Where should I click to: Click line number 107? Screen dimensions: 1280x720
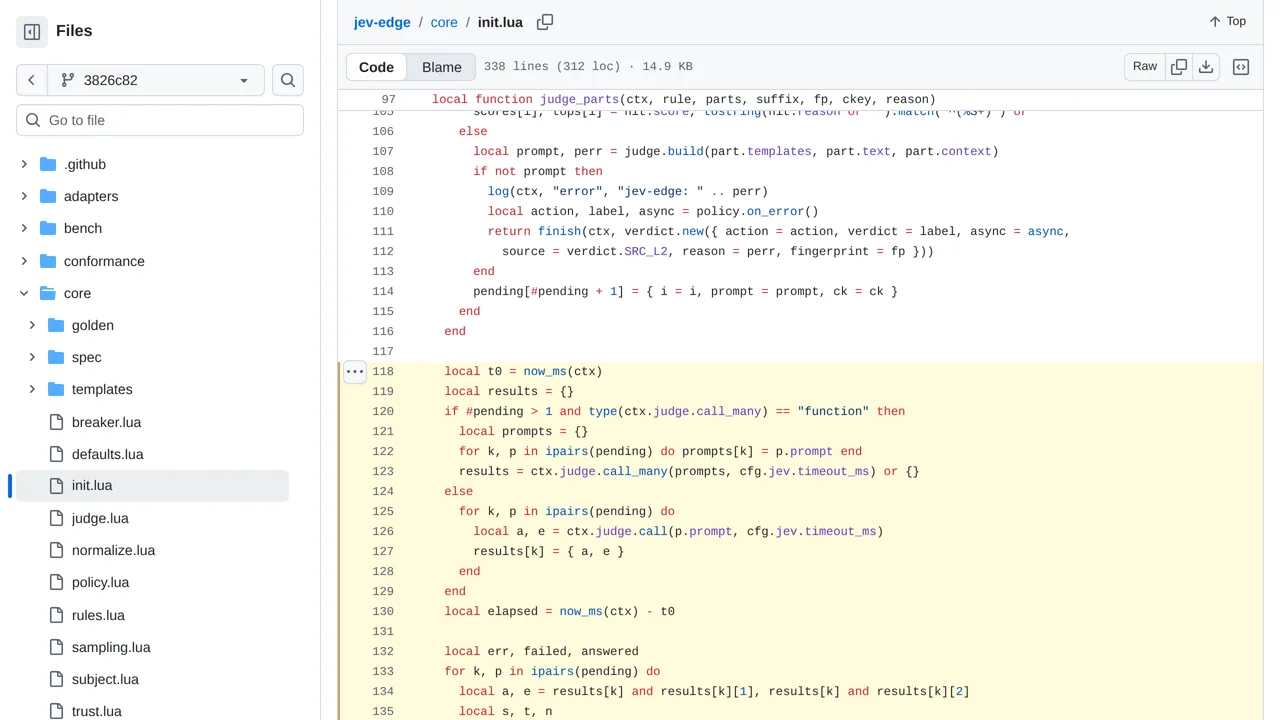[383, 151]
